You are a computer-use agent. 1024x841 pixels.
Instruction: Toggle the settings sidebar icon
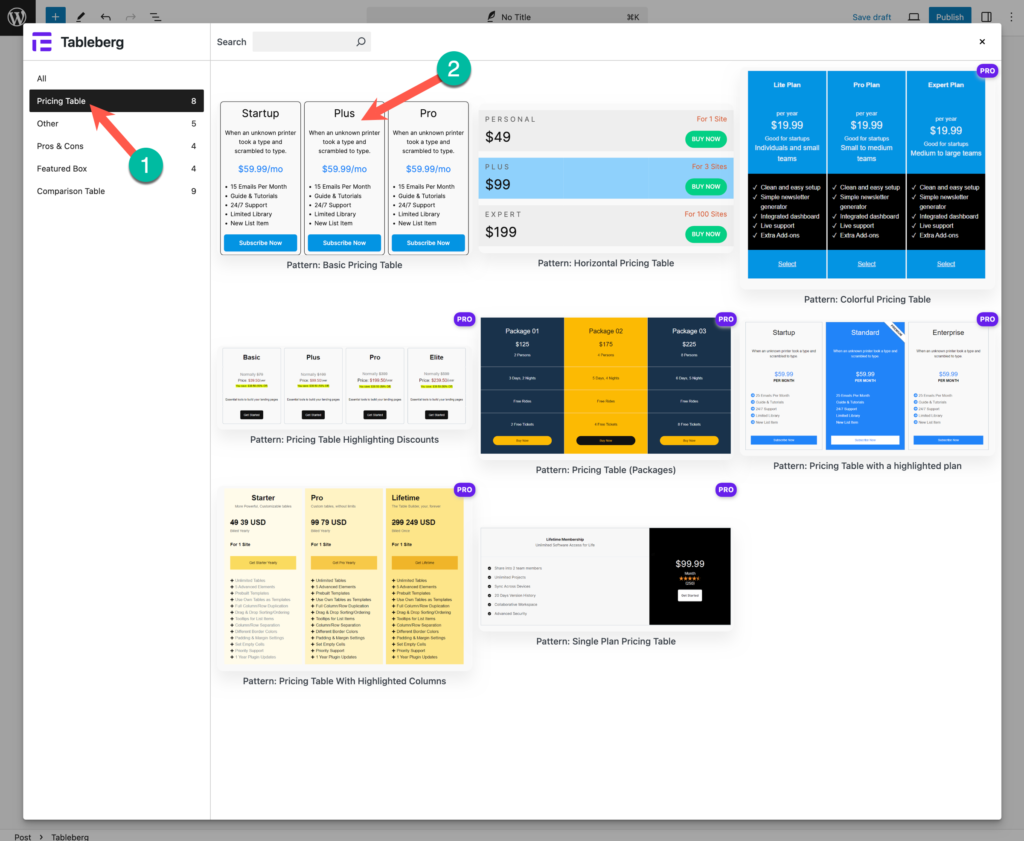point(986,17)
